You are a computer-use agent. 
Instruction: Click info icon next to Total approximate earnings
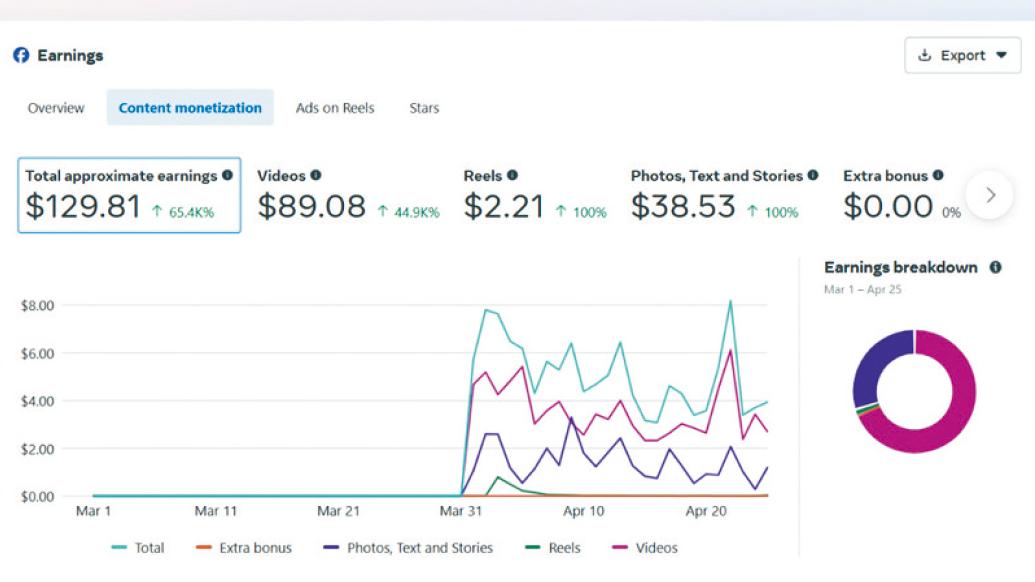(x=227, y=175)
